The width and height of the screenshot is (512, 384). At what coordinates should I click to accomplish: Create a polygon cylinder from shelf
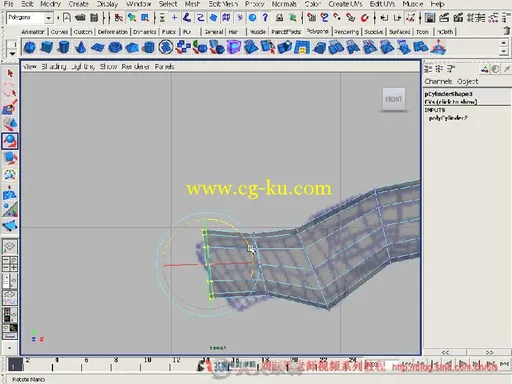pyautogui.click(x=63, y=47)
